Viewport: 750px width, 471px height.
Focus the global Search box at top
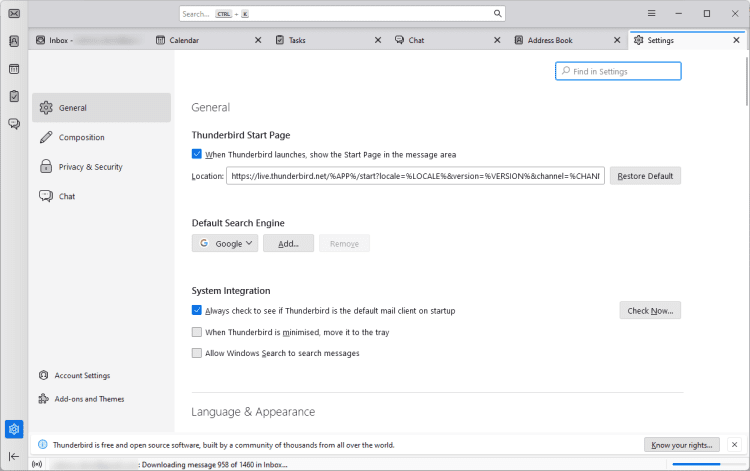342,13
